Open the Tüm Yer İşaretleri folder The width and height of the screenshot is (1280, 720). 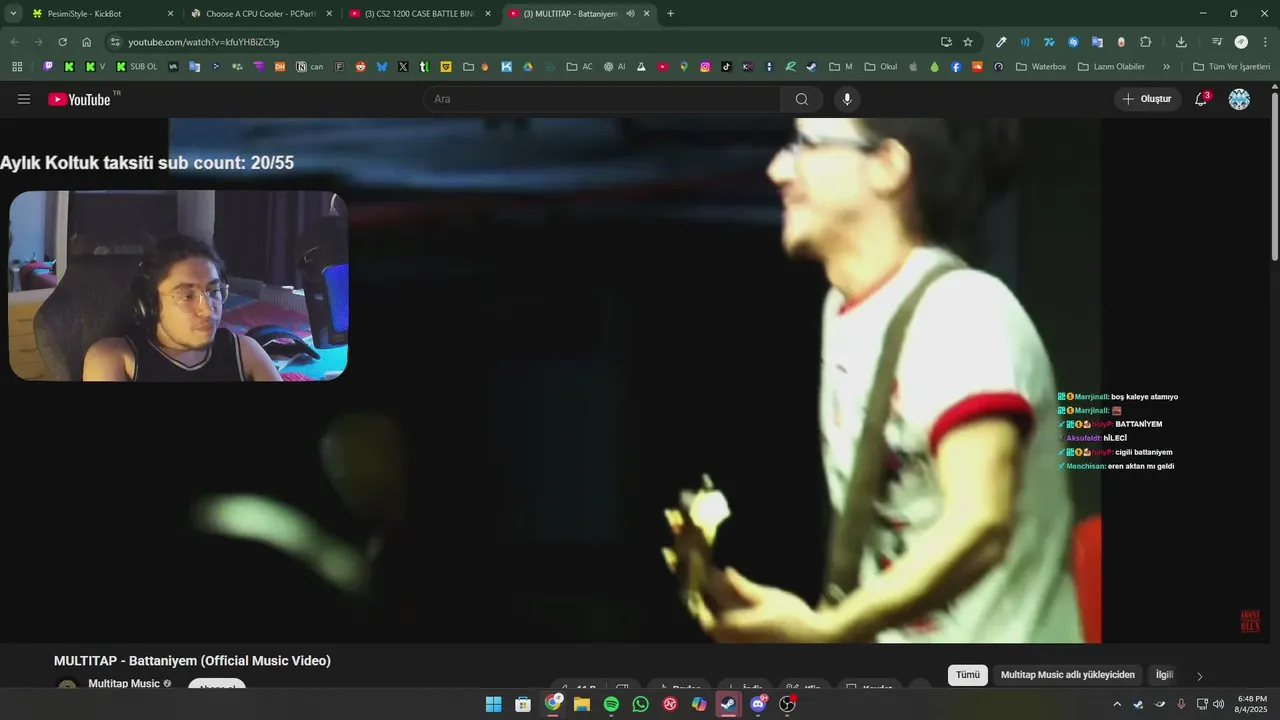tap(1231, 67)
